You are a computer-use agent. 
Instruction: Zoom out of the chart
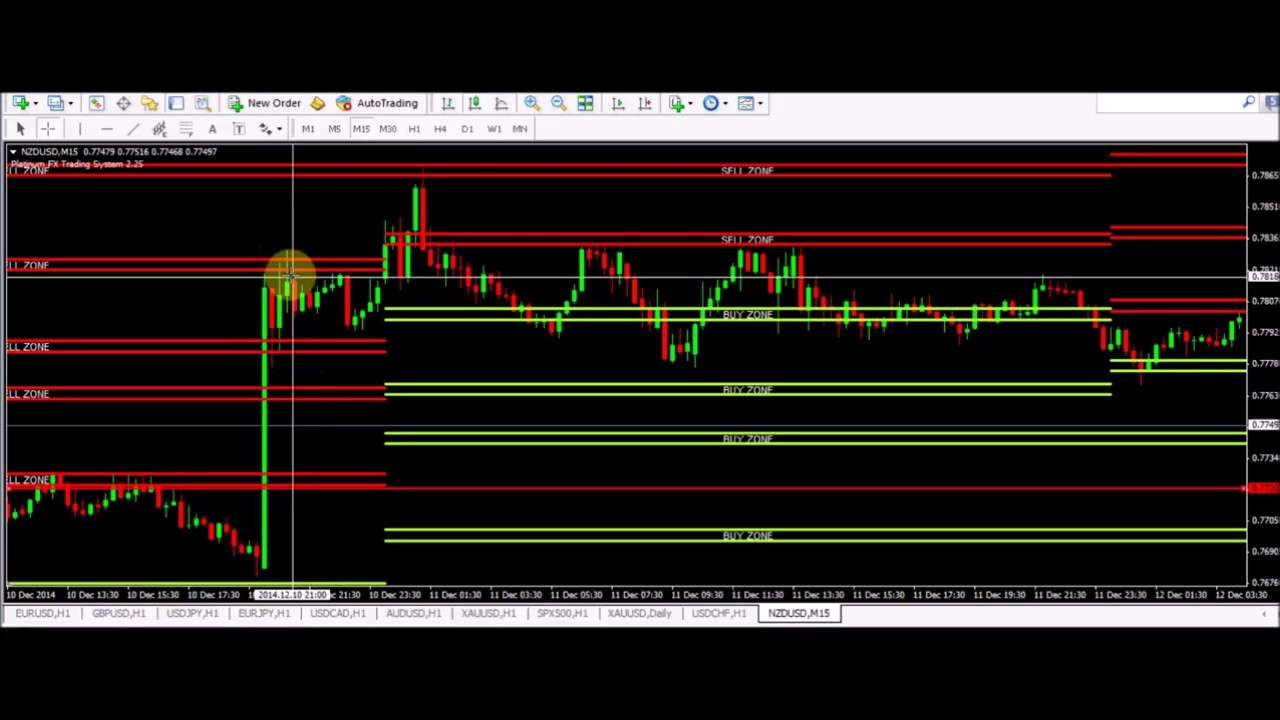pos(558,103)
